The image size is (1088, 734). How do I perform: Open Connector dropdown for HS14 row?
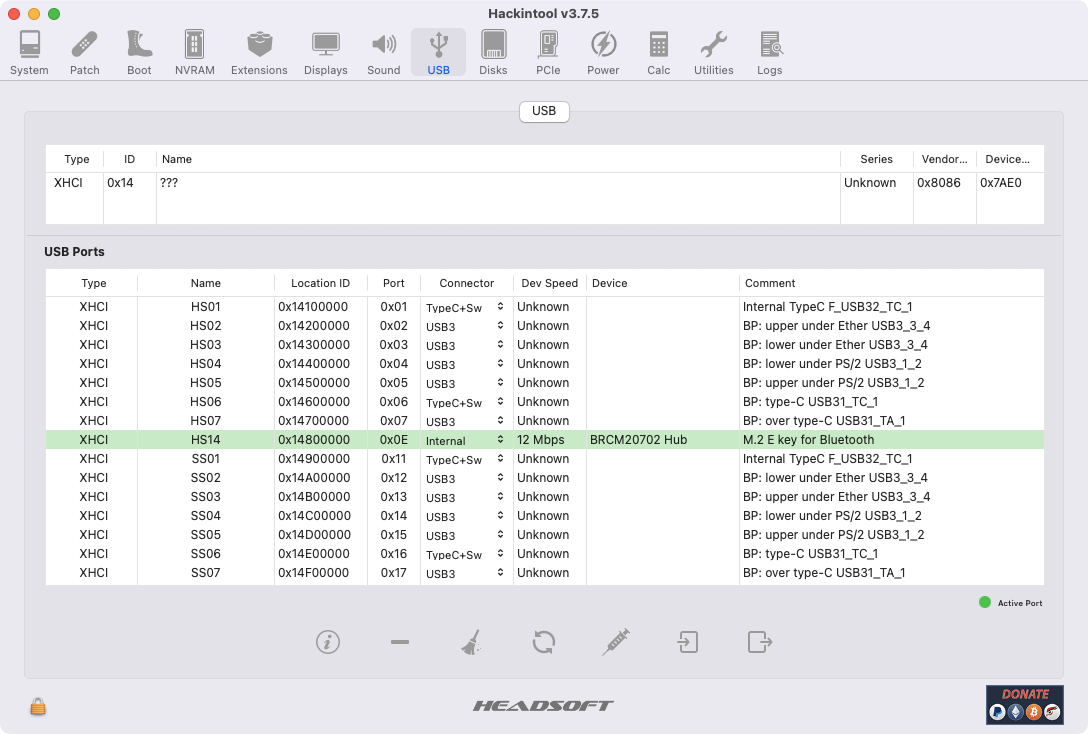pyautogui.click(x=465, y=440)
